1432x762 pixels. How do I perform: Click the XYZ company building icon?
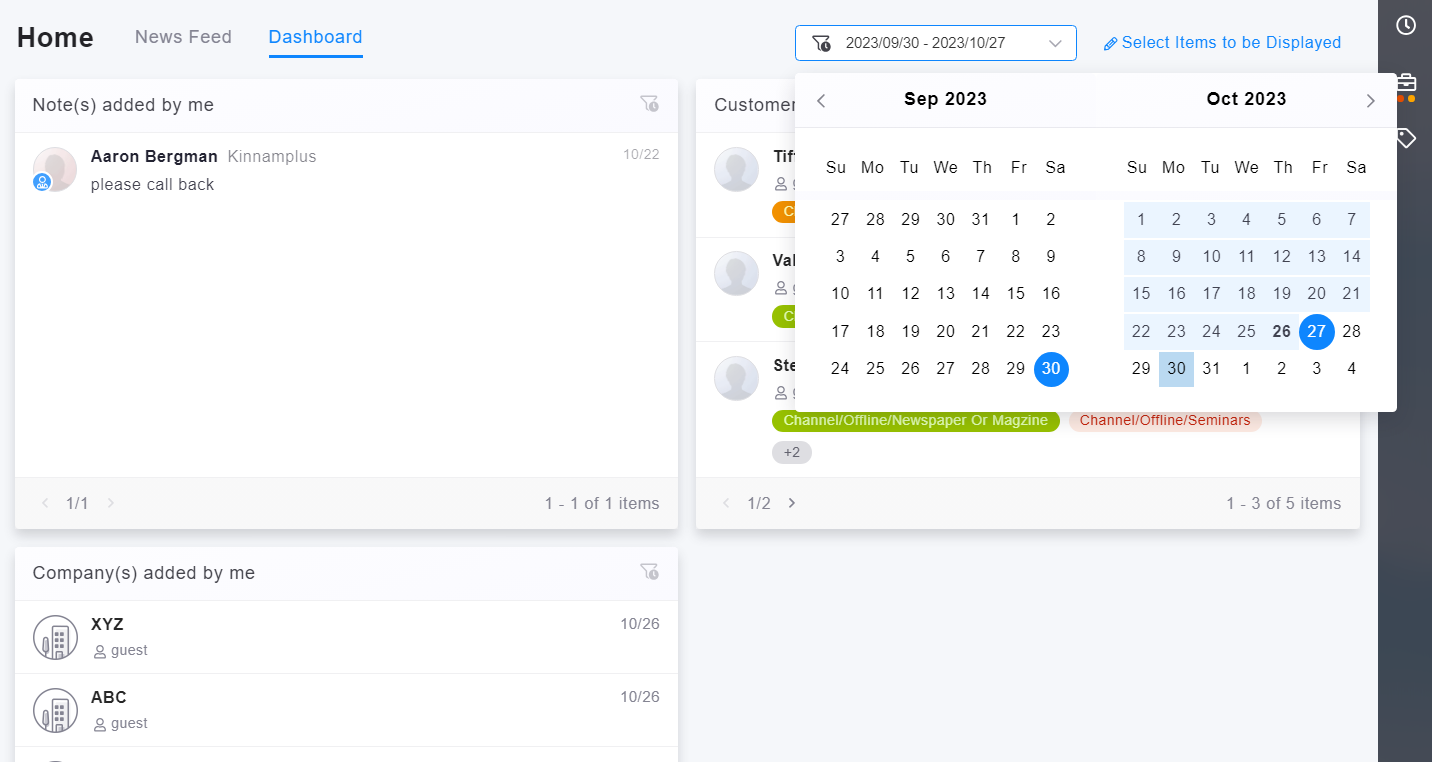coord(55,637)
